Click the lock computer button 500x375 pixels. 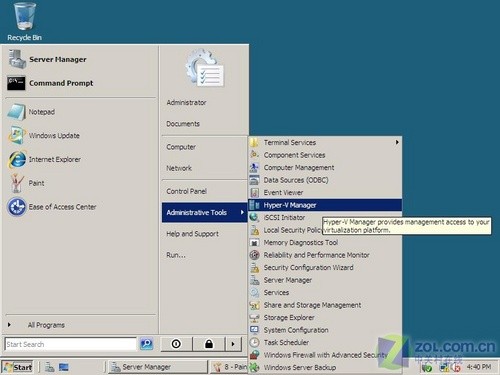coord(209,344)
